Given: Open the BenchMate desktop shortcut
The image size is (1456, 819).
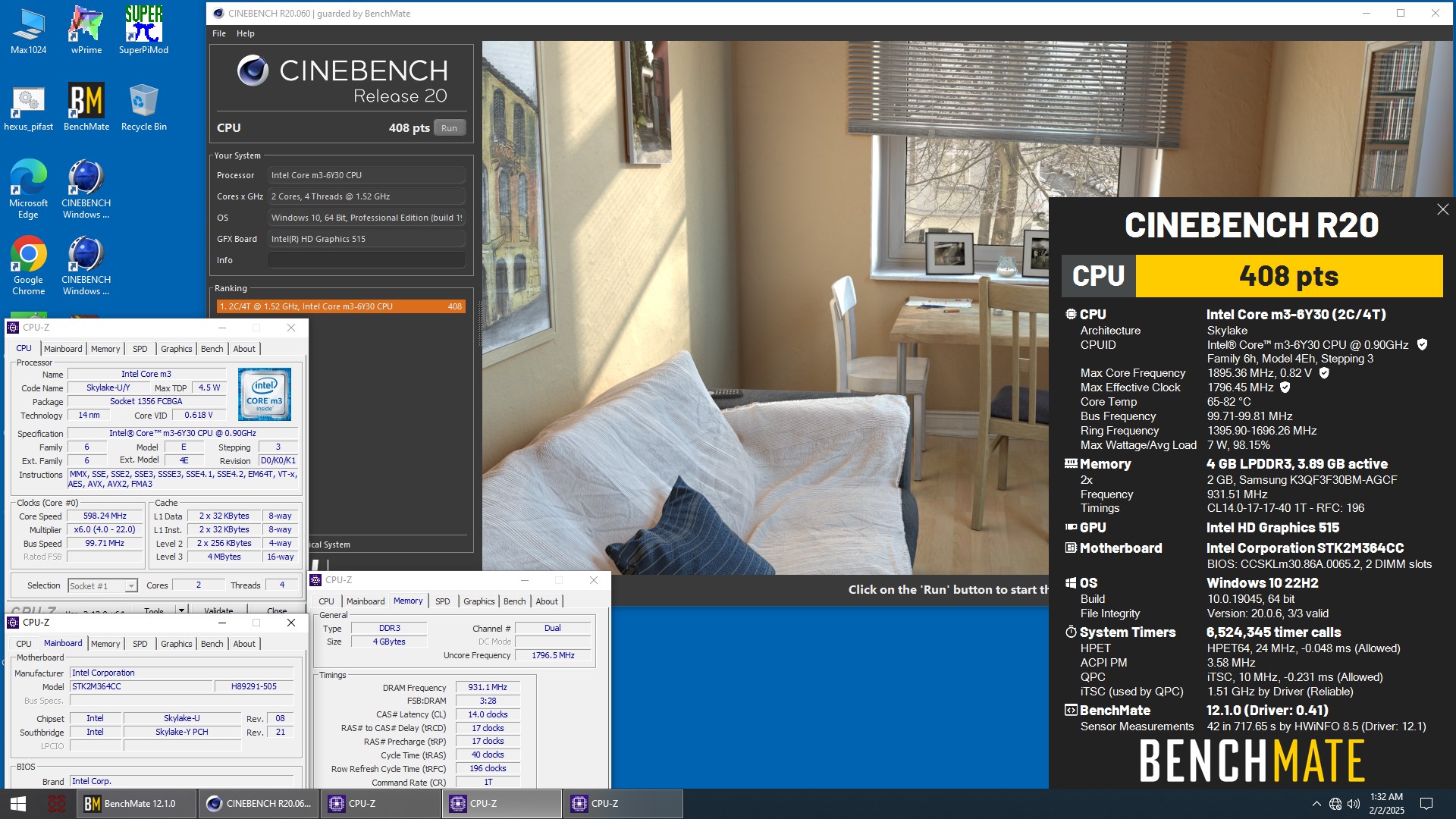Looking at the screenshot, I should point(86,107).
